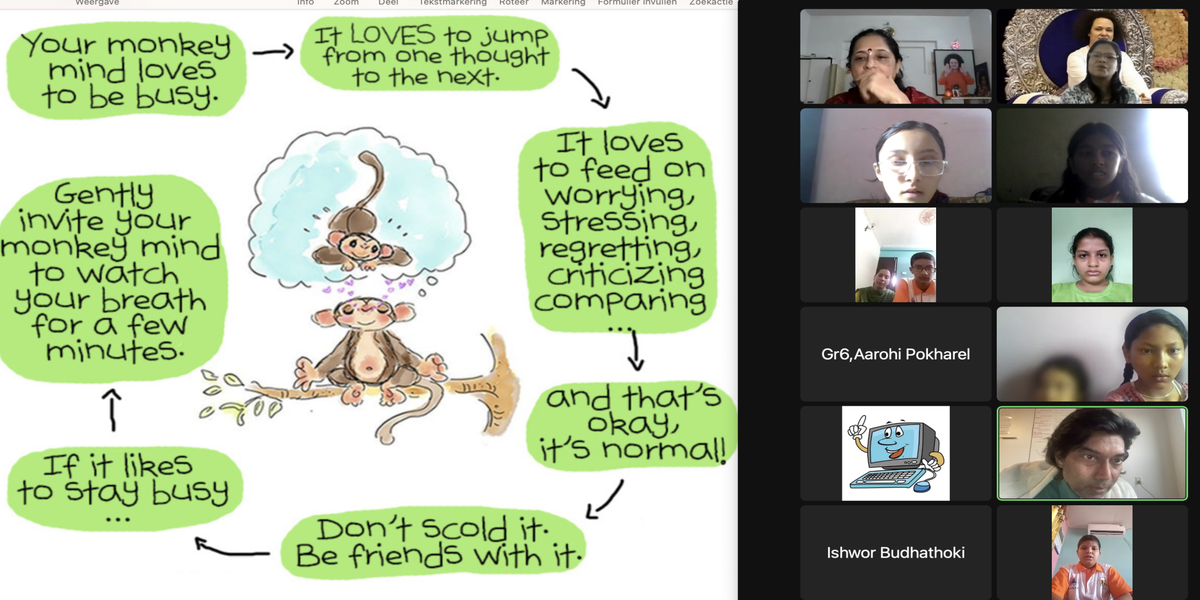1200x600 pixels.
Task: Select the green-bordered active speaker tile
Action: (1092, 453)
